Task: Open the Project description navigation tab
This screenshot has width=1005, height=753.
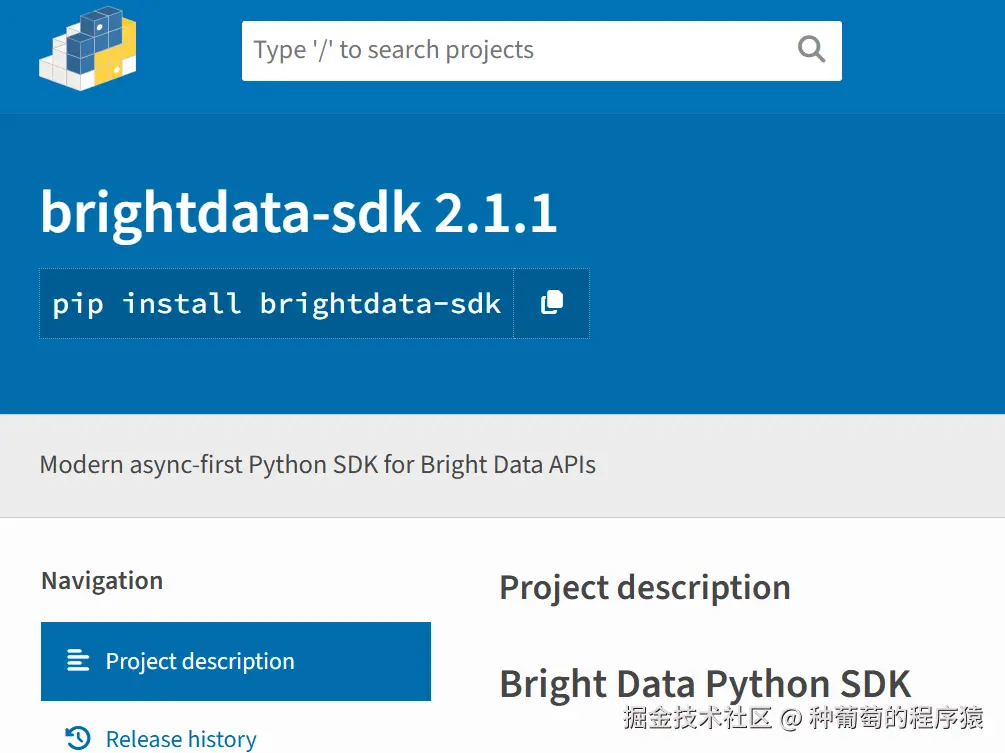Action: [x=236, y=661]
